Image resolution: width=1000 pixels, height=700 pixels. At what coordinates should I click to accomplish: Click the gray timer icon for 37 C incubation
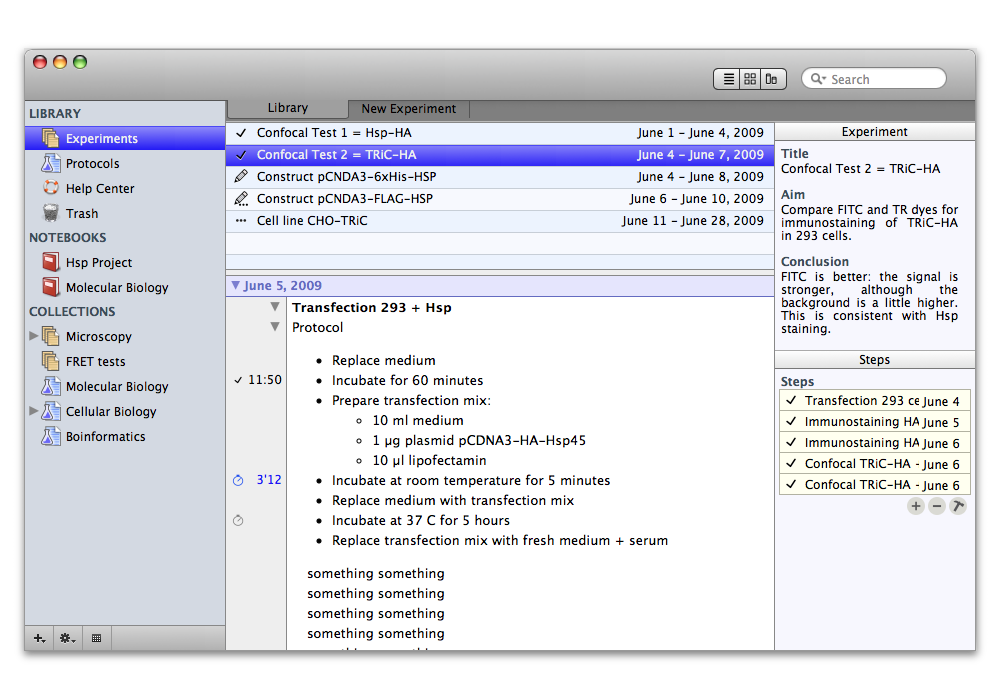click(x=238, y=520)
